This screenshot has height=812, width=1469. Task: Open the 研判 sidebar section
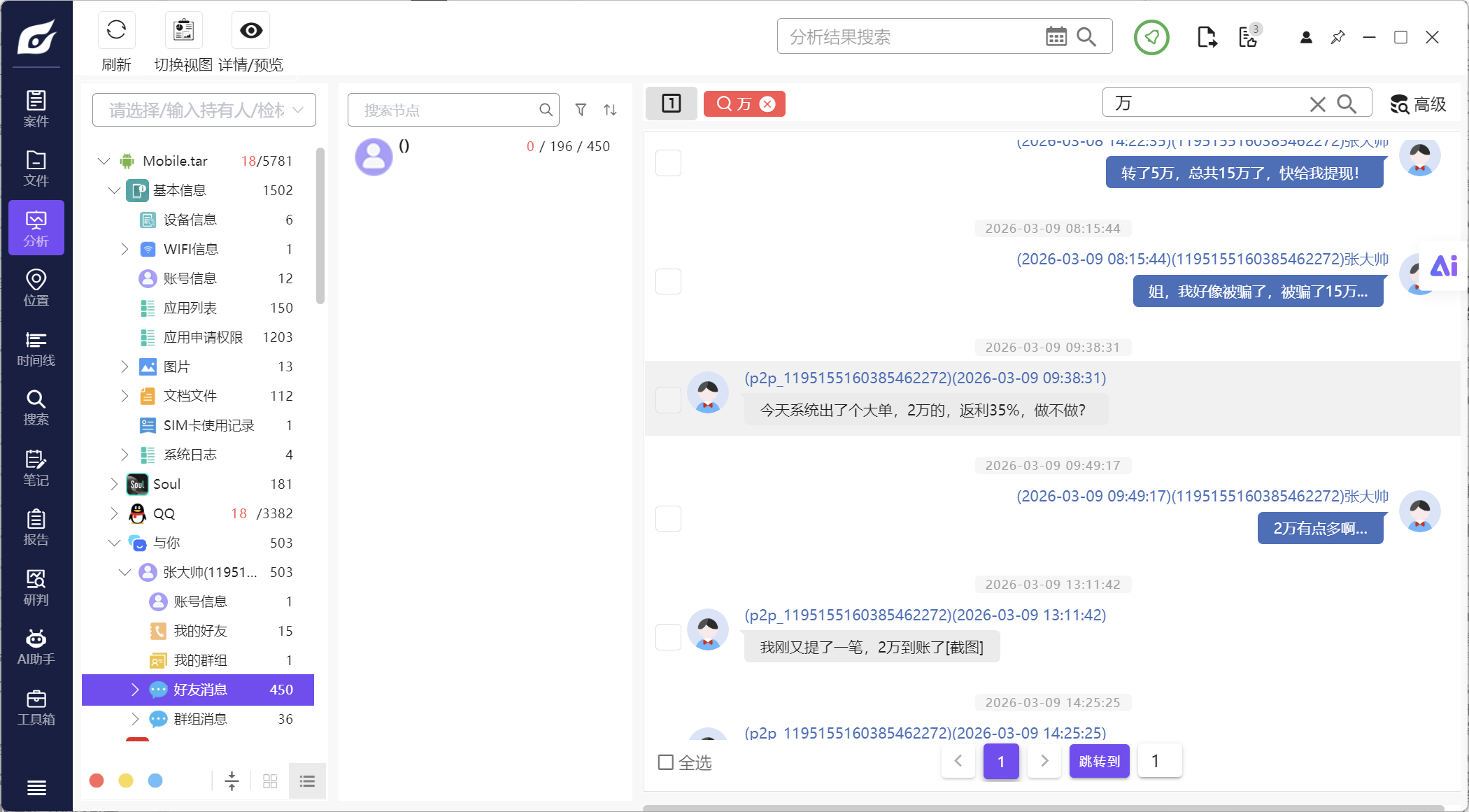(36, 587)
